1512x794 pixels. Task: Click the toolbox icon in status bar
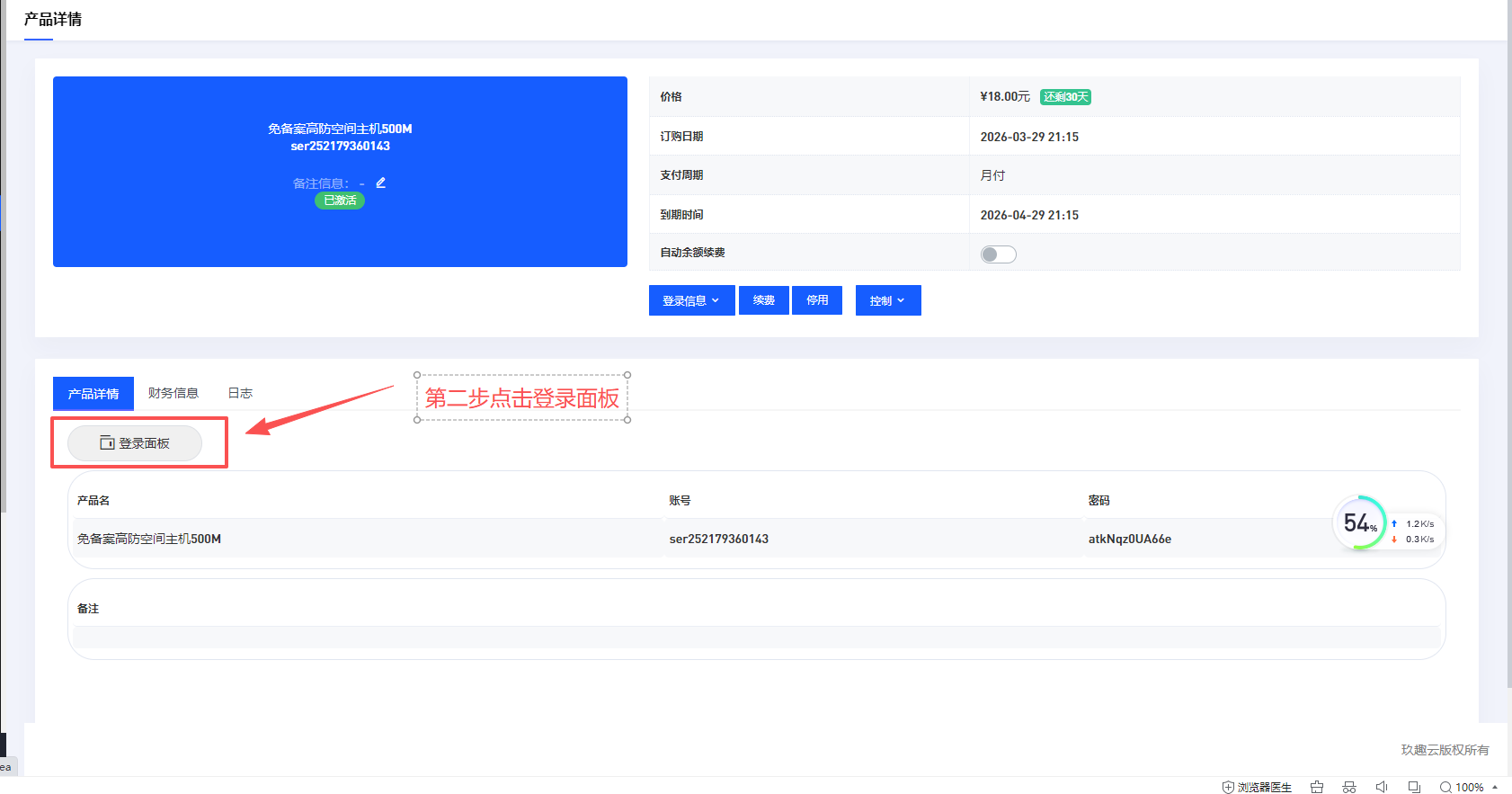(1317, 787)
